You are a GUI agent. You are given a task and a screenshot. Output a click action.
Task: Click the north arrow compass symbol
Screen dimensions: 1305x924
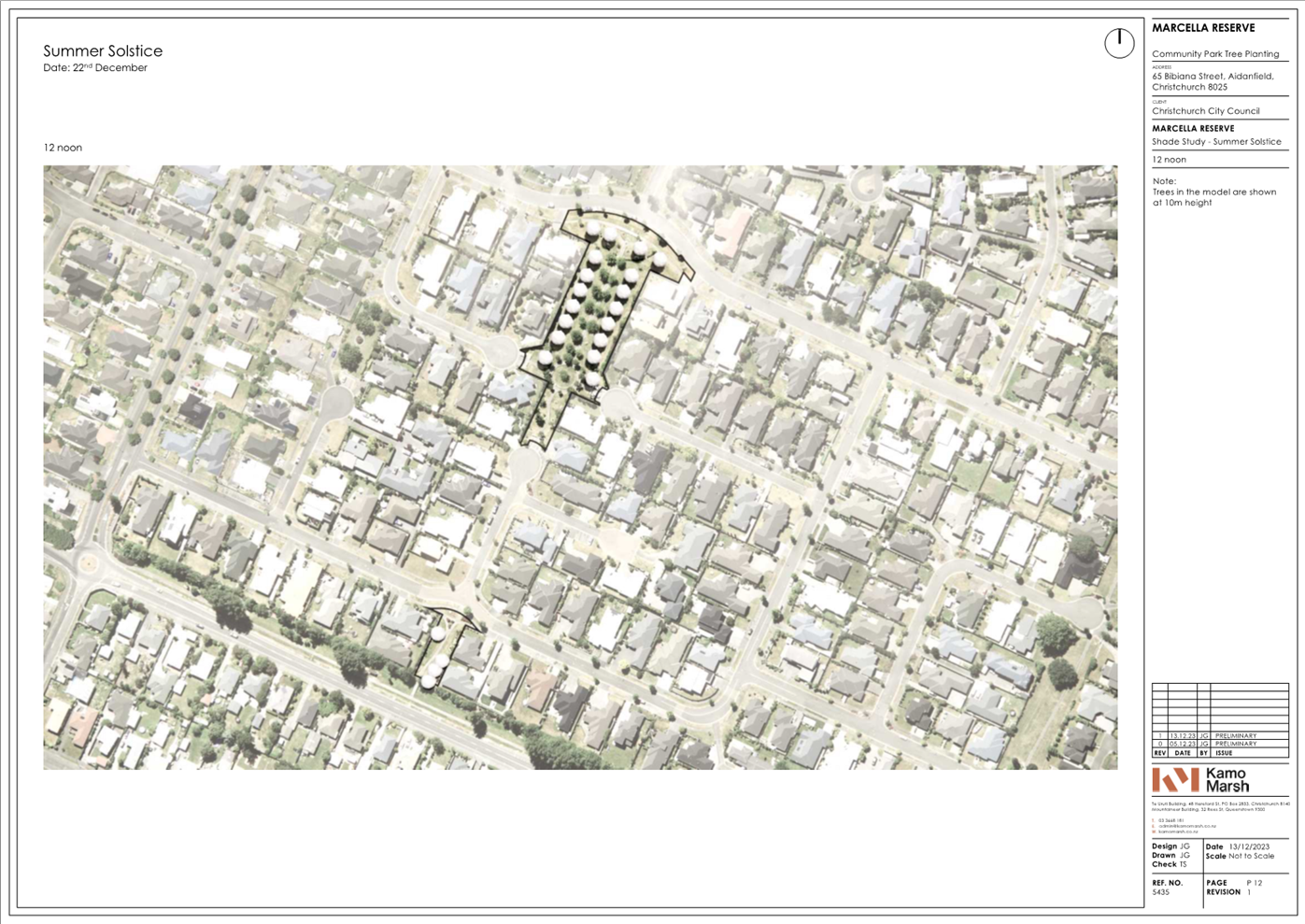[1119, 43]
